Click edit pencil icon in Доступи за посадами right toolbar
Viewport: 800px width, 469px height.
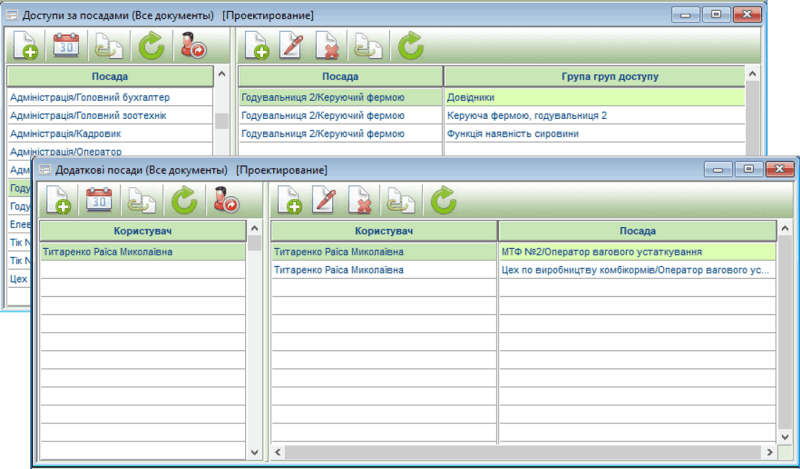pos(290,45)
